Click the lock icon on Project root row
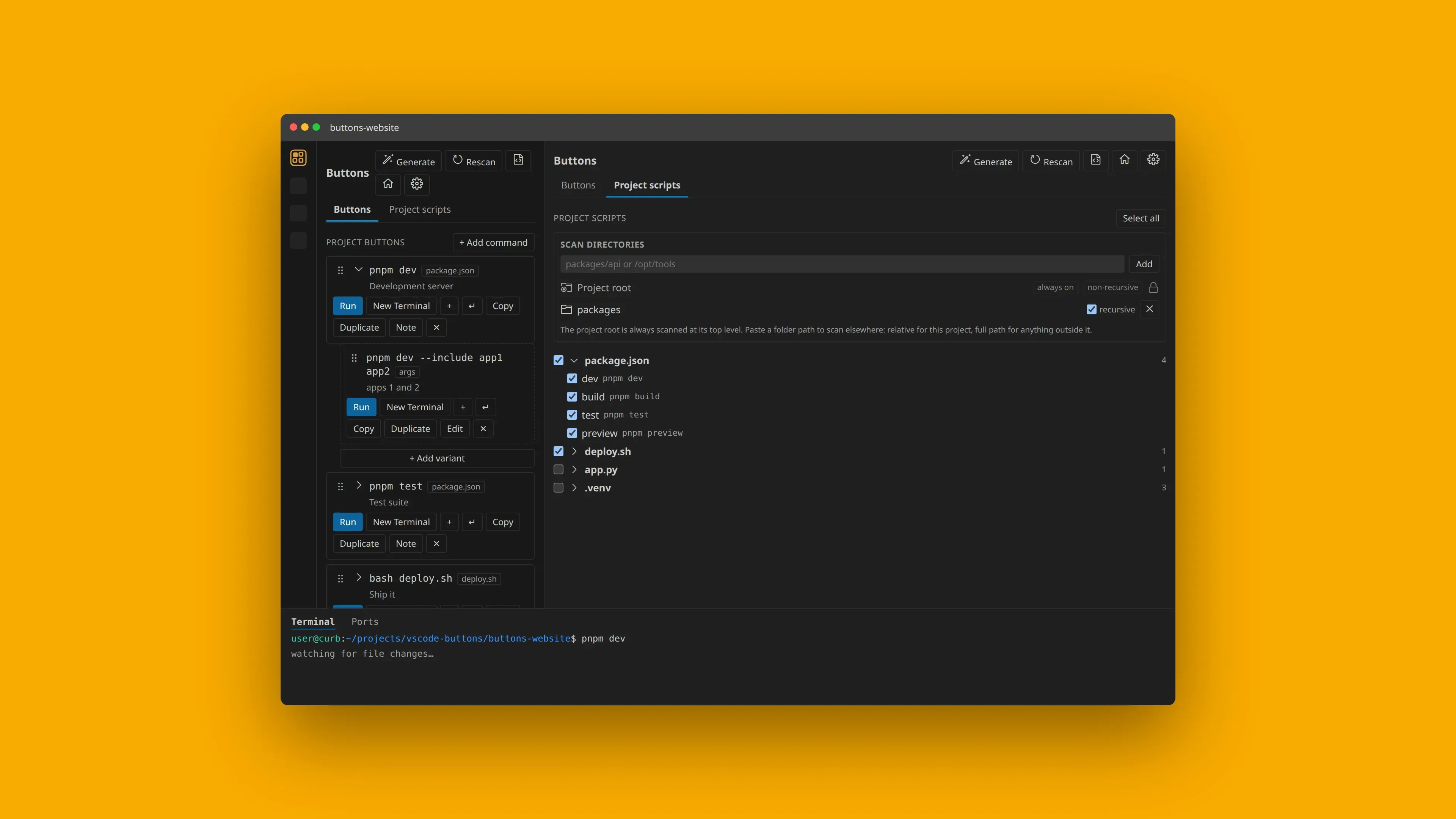The image size is (1456, 819). [1153, 288]
